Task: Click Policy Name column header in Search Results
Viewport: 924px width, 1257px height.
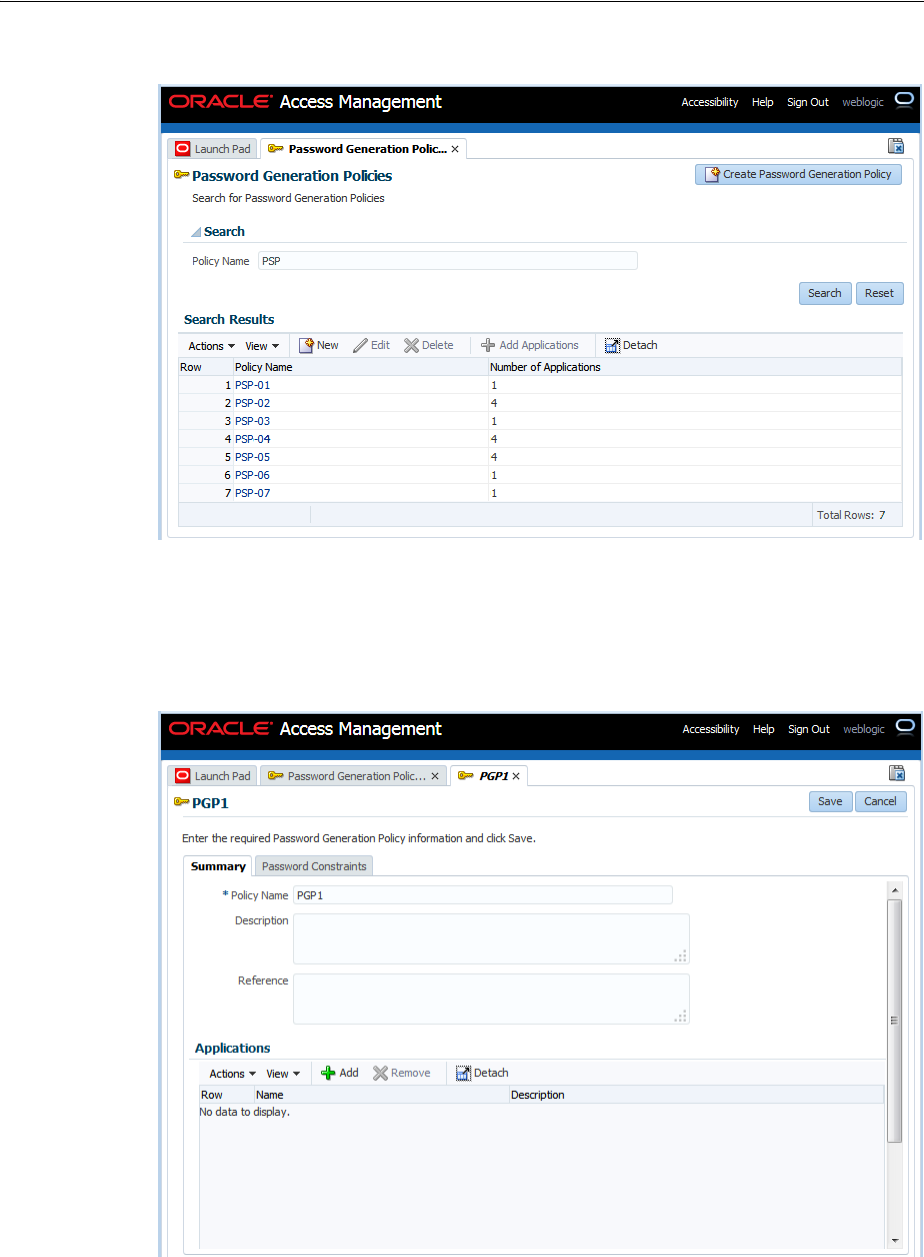Action: coord(360,367)
